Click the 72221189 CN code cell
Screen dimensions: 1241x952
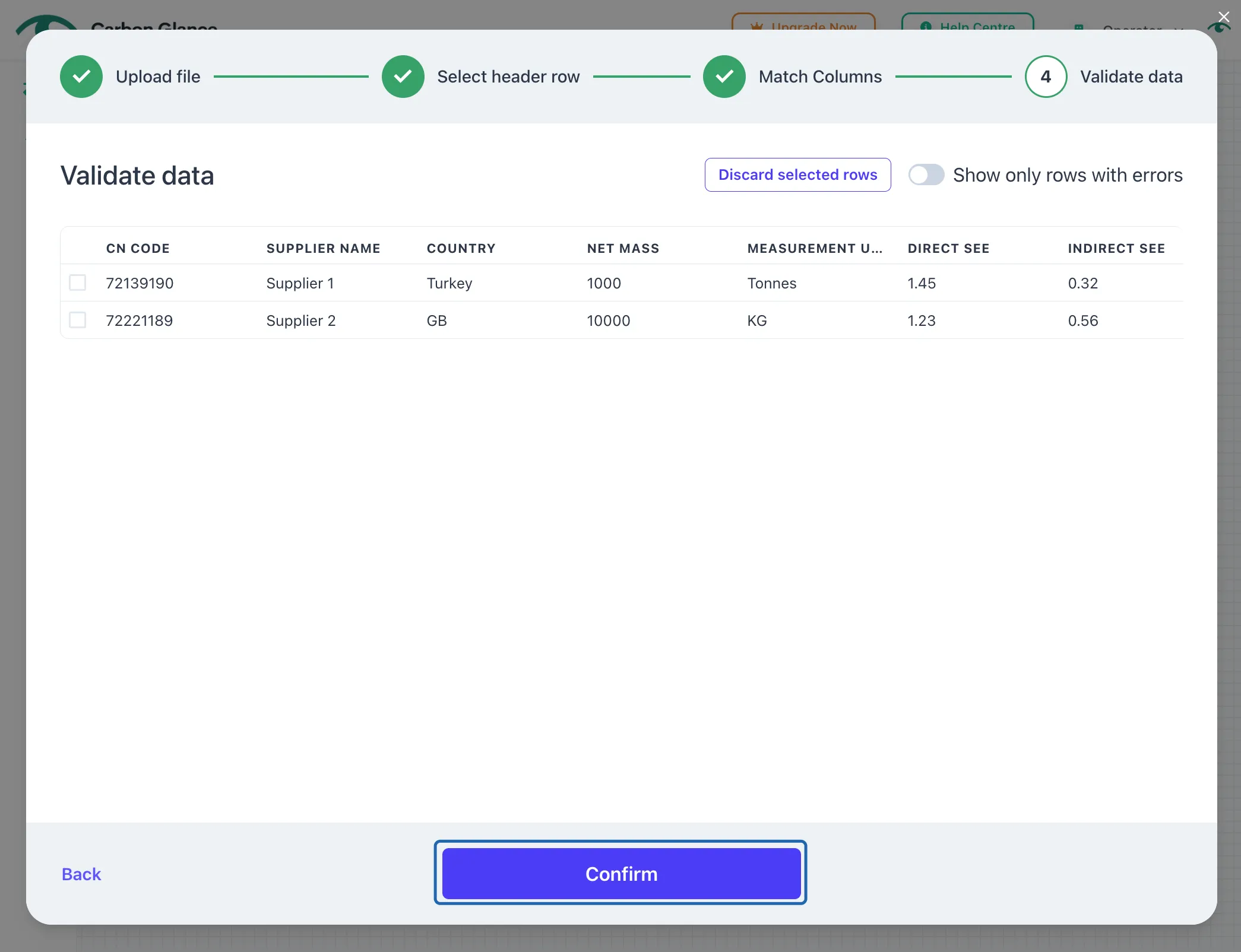point(140,320)
